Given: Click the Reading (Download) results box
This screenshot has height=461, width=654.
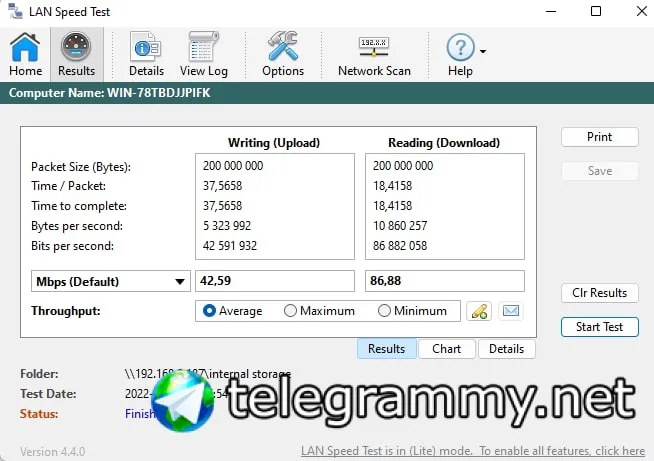Looking at the screenshot, I should click(x=445, y=206).
